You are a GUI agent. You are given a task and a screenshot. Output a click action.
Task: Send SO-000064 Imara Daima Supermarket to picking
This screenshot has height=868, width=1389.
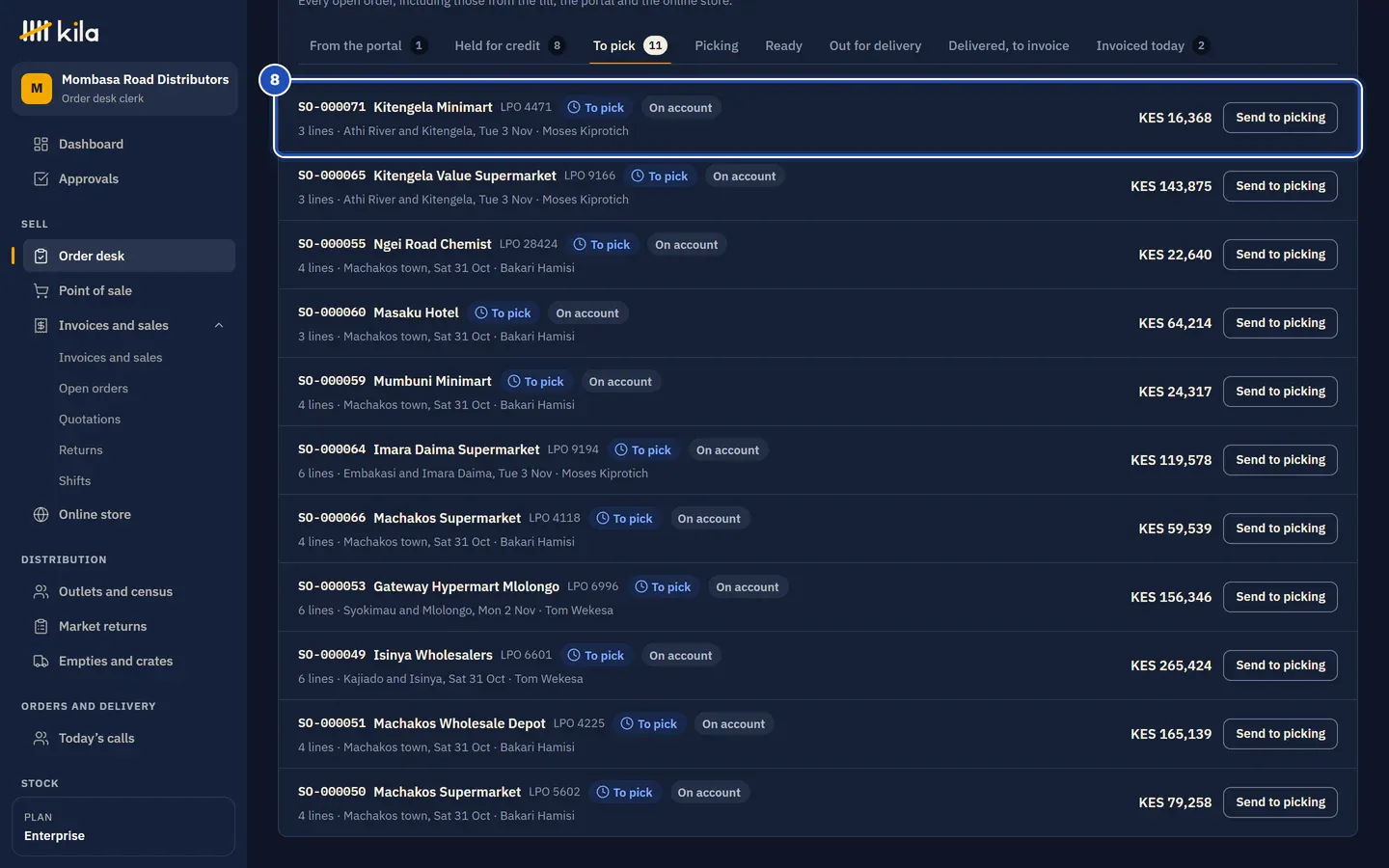coord(1280,460)
